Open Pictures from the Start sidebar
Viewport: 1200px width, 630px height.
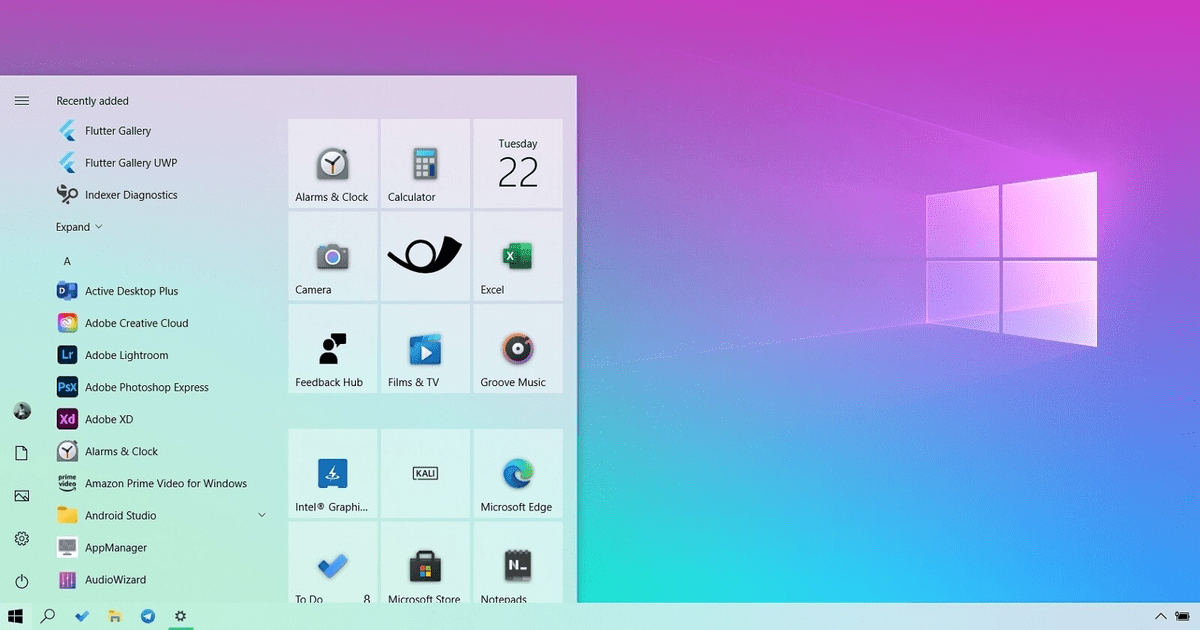[x=21, y=495]
